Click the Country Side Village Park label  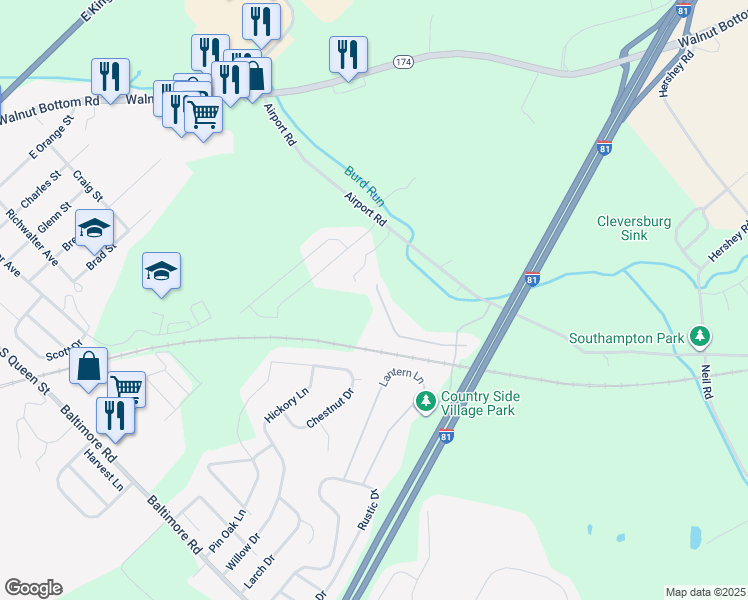coord(480,403)
